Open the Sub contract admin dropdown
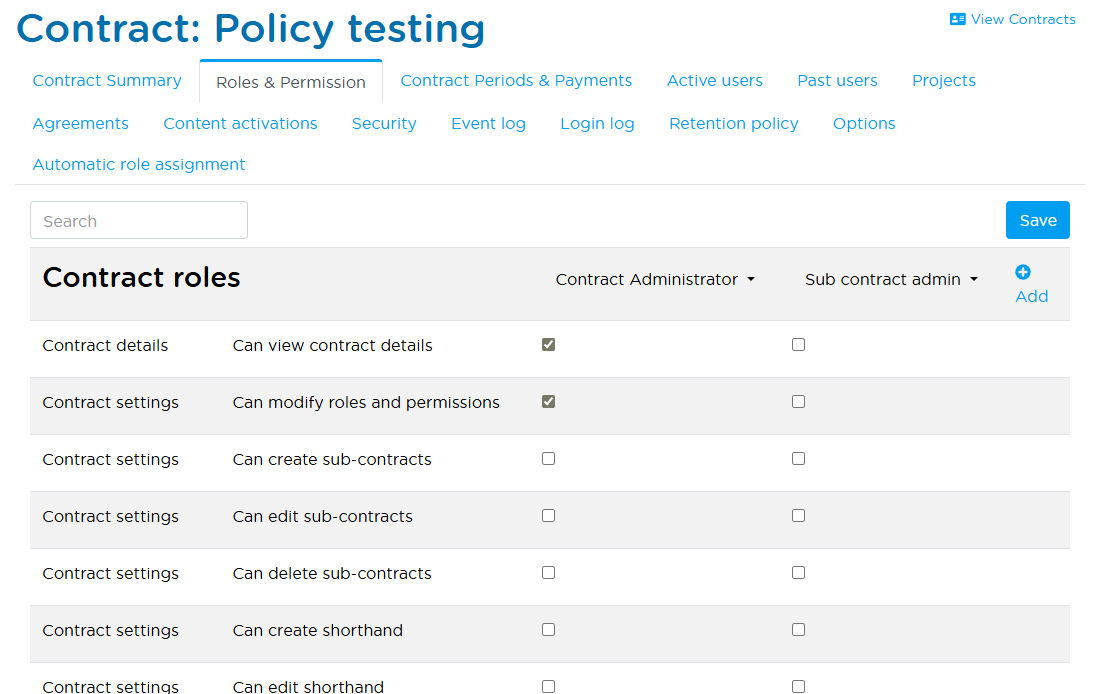The width and height of the screenshot is (1105, 694). (x=890, y=280)
